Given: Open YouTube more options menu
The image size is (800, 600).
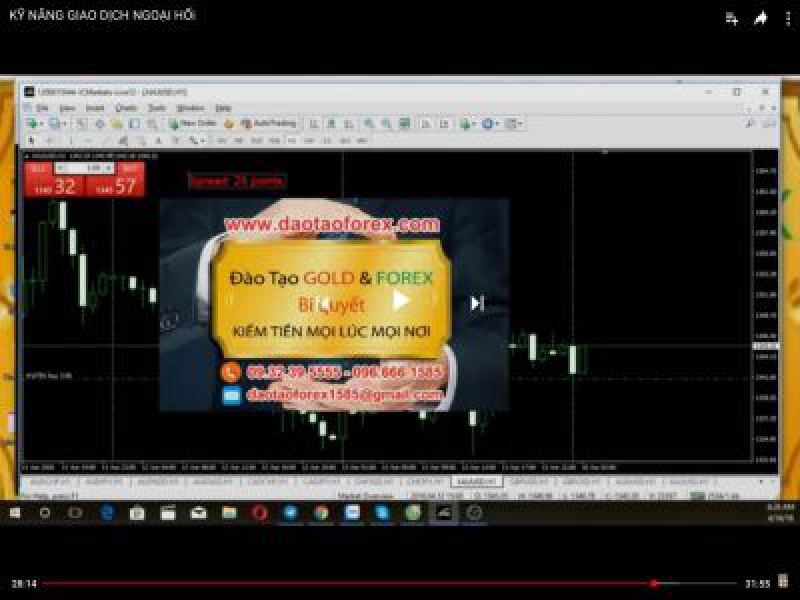Looking at the screenshot, I should [x=788, y=19].
